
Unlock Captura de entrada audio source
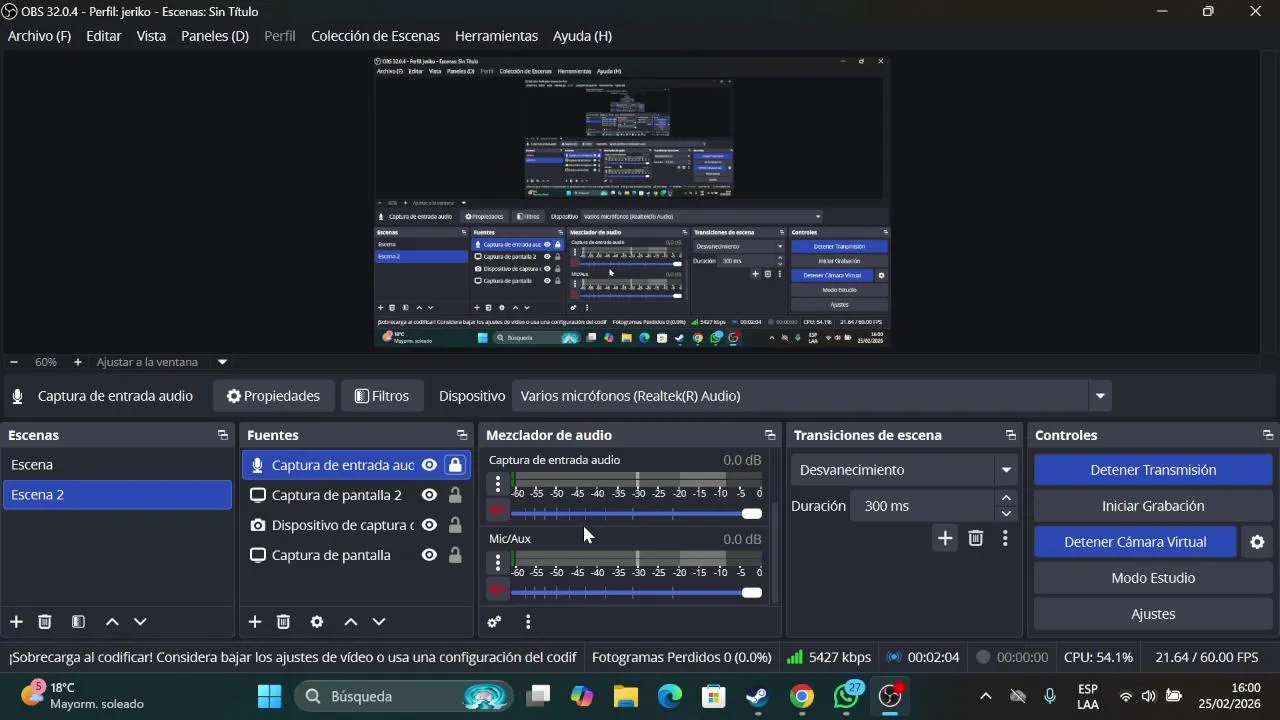[455, 465]
